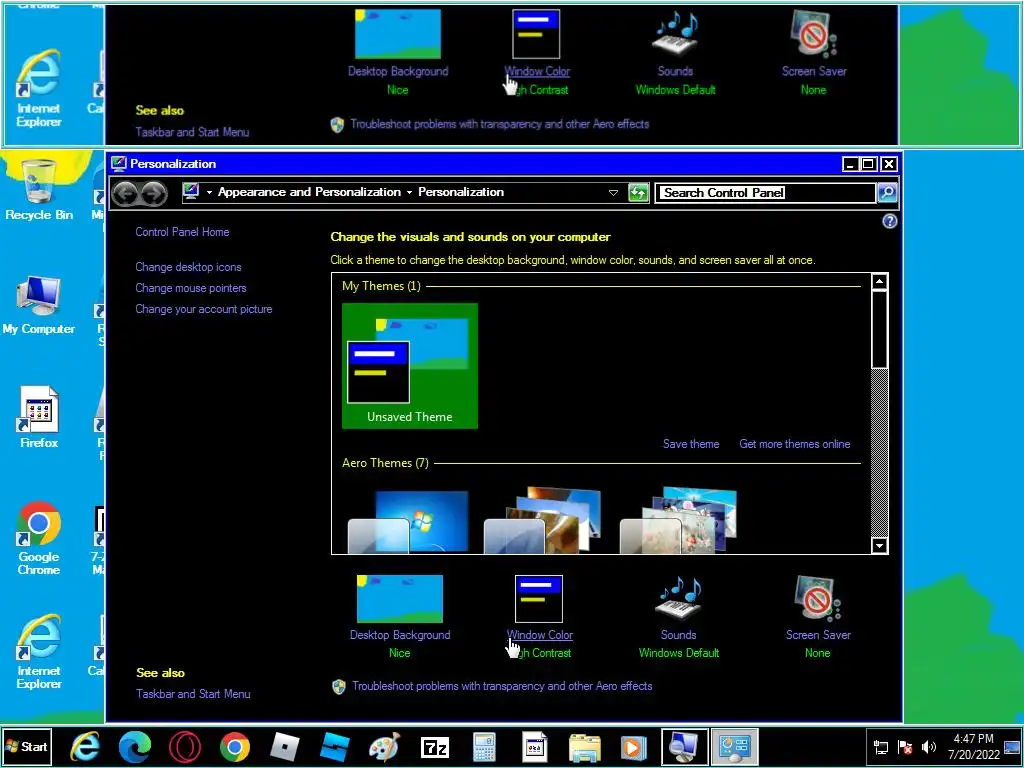Click Appearance and Personalization breadcrumb

point(310,192)
